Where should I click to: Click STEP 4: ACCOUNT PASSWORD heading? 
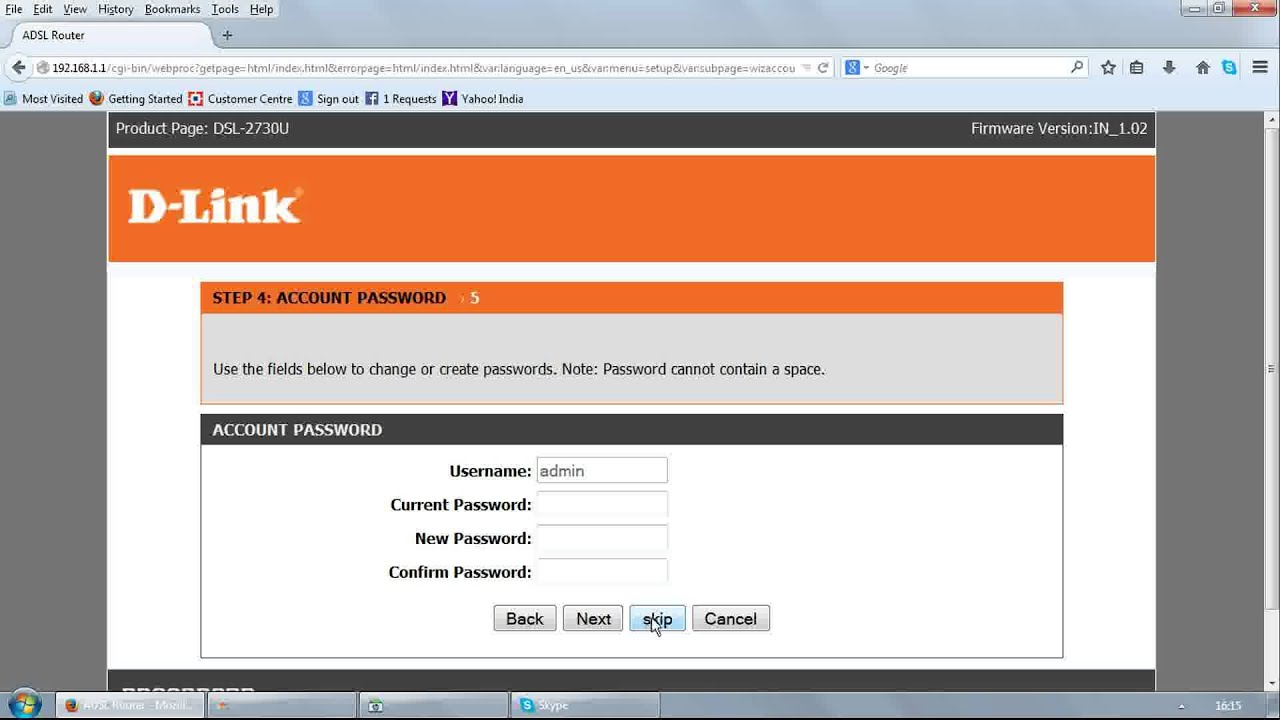(x=329, y=298)
